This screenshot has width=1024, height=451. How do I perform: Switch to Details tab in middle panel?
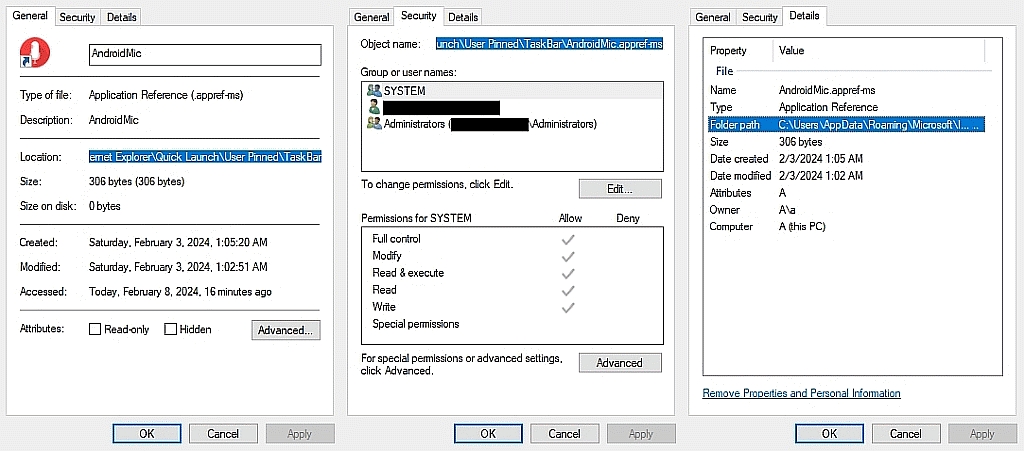(463, 18)
